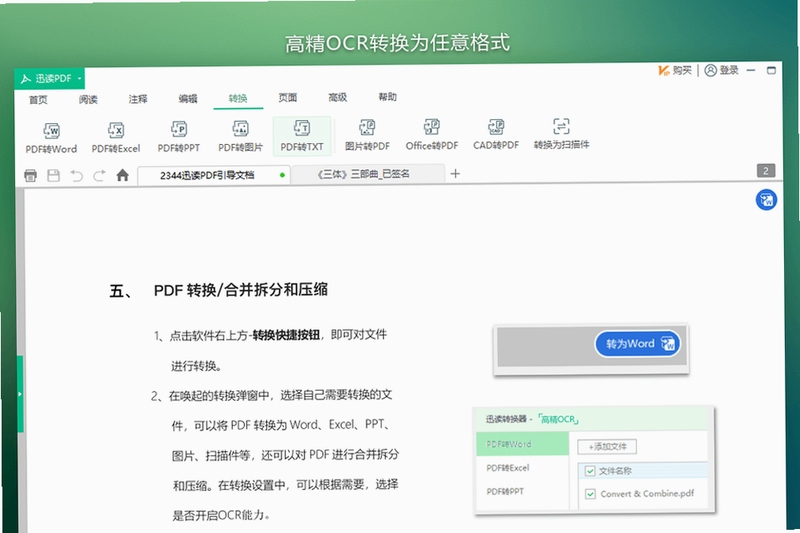Open the 图片转PDF tool
Screen dimensions: 800x533
(x=367, y=135)
